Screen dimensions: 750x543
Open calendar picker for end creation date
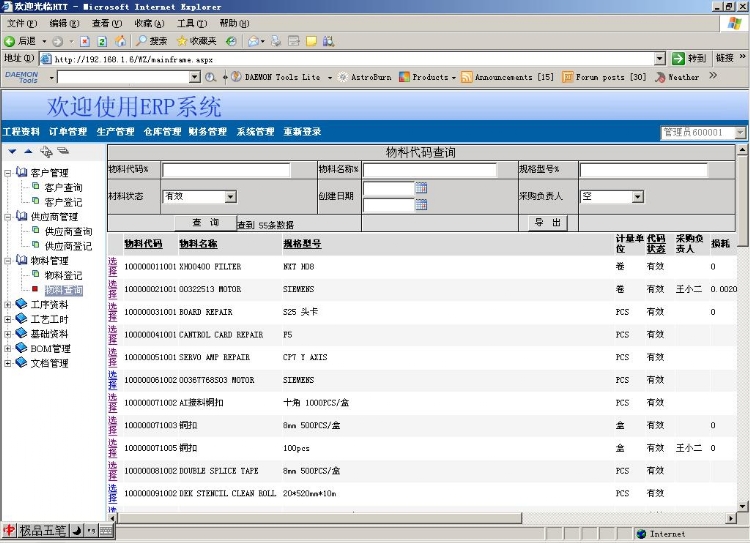point(421,204)
